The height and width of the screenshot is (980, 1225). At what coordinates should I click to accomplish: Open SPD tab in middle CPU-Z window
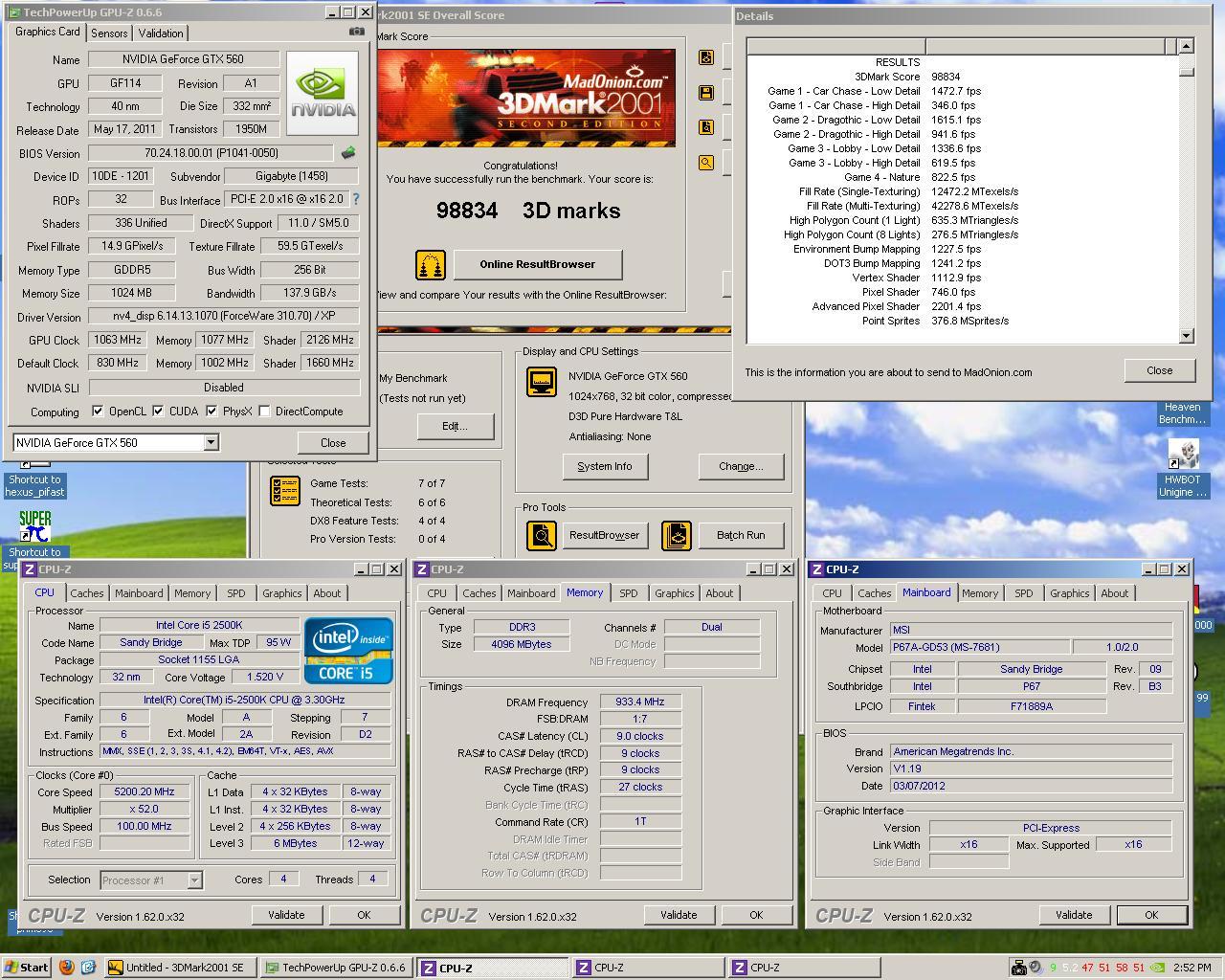628,593
